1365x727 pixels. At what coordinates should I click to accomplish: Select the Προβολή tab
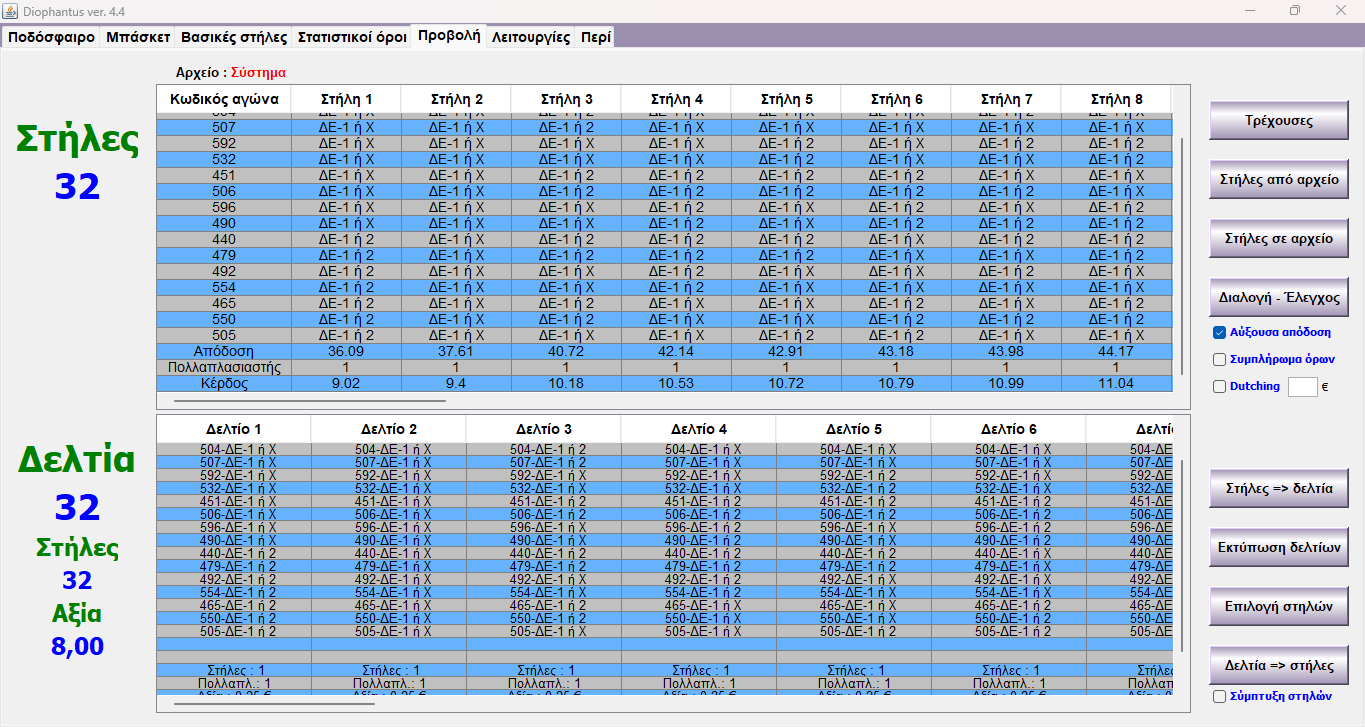pos(449,36)
